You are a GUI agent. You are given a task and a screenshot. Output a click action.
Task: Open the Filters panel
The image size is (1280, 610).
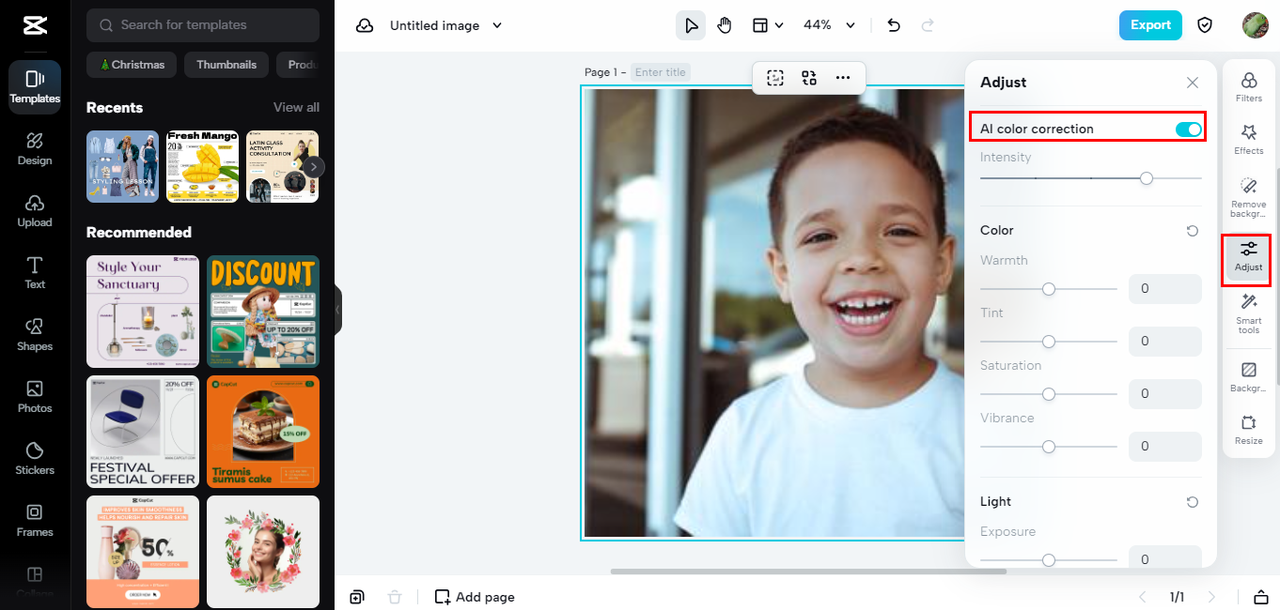click(1249, 87)
